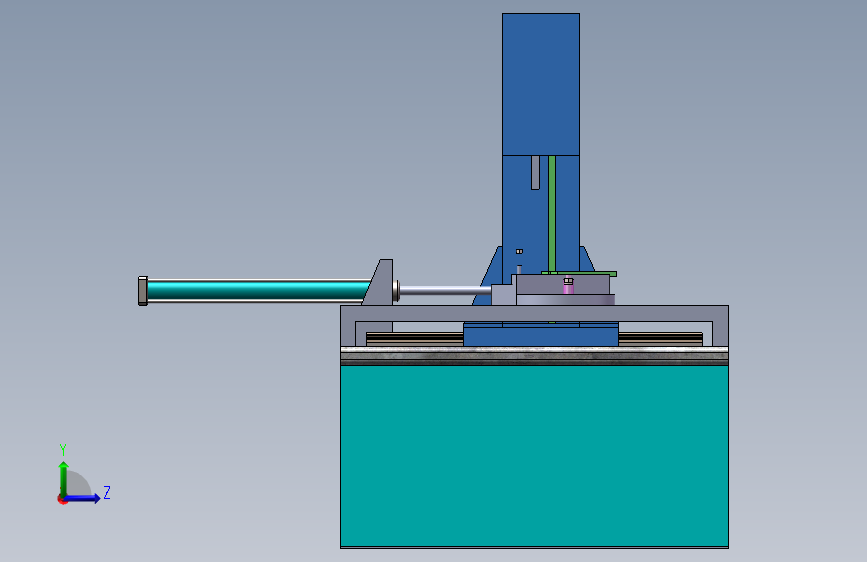867x562 pixels.
Task: Click the gray bridge frame top beam
Action: pos(534,313)
